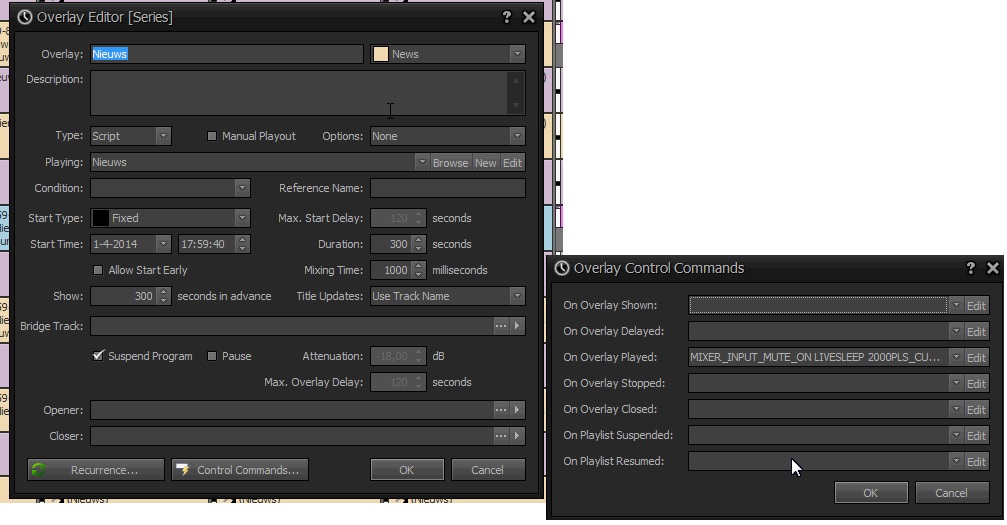
Task: Click the Closer play arrow icon
Action: [517, 436]
